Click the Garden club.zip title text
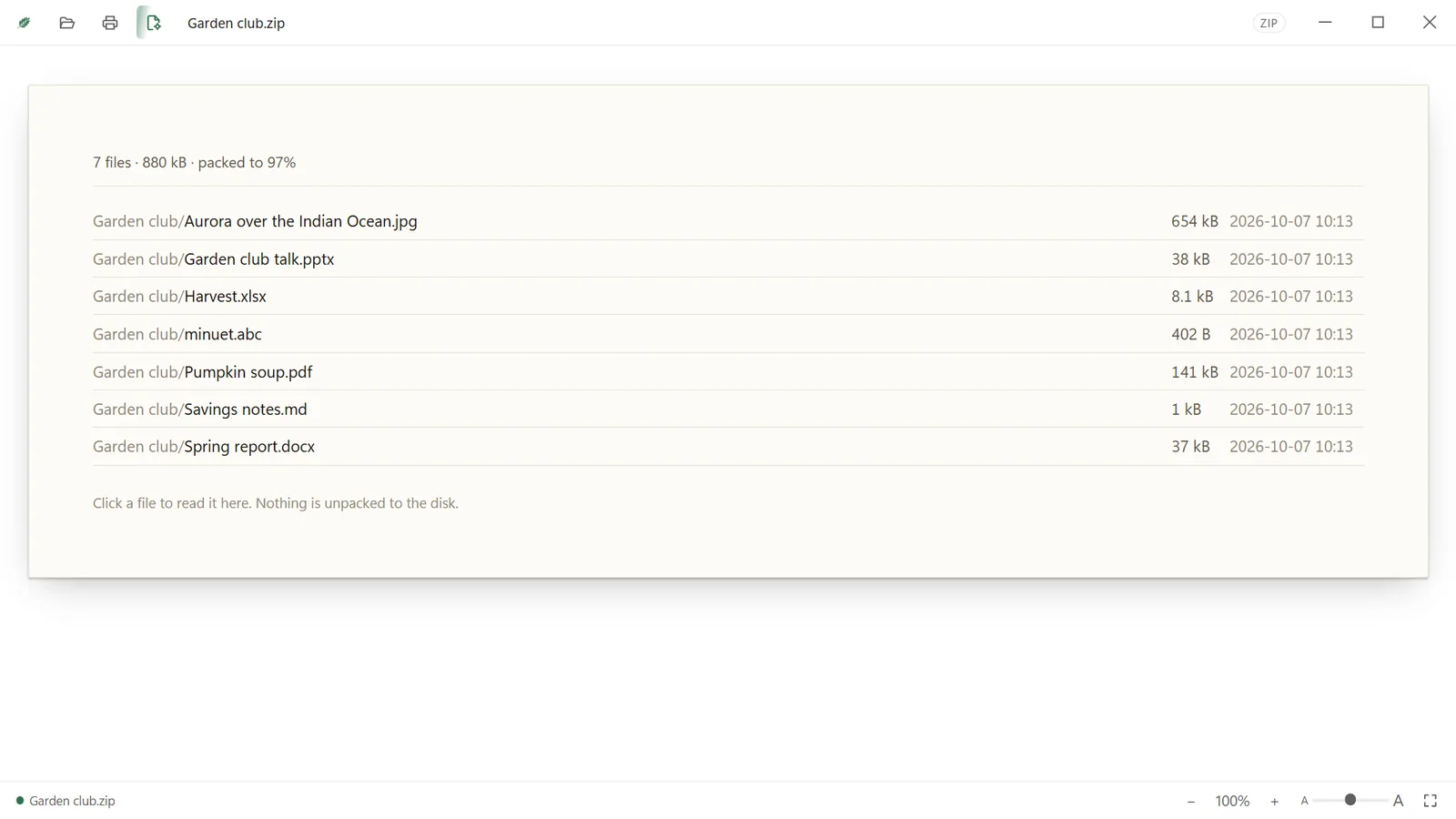Image resolution: width=1456 pixels, height=819 pixels. [236, 23]
